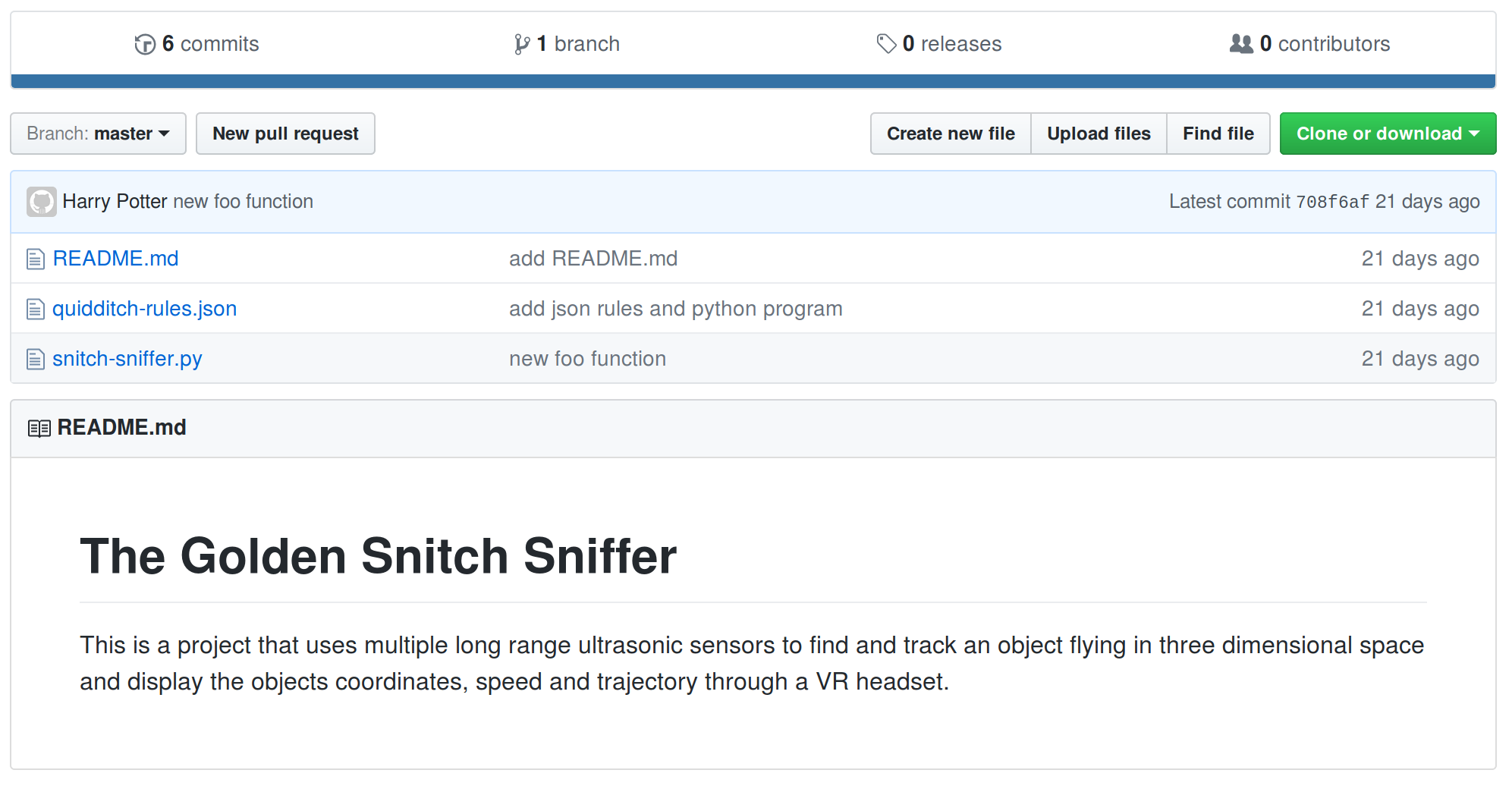The image size is (1512, 792).
Task: Open the quidditch-rules.json file
Action: click(x=144, y=309)
